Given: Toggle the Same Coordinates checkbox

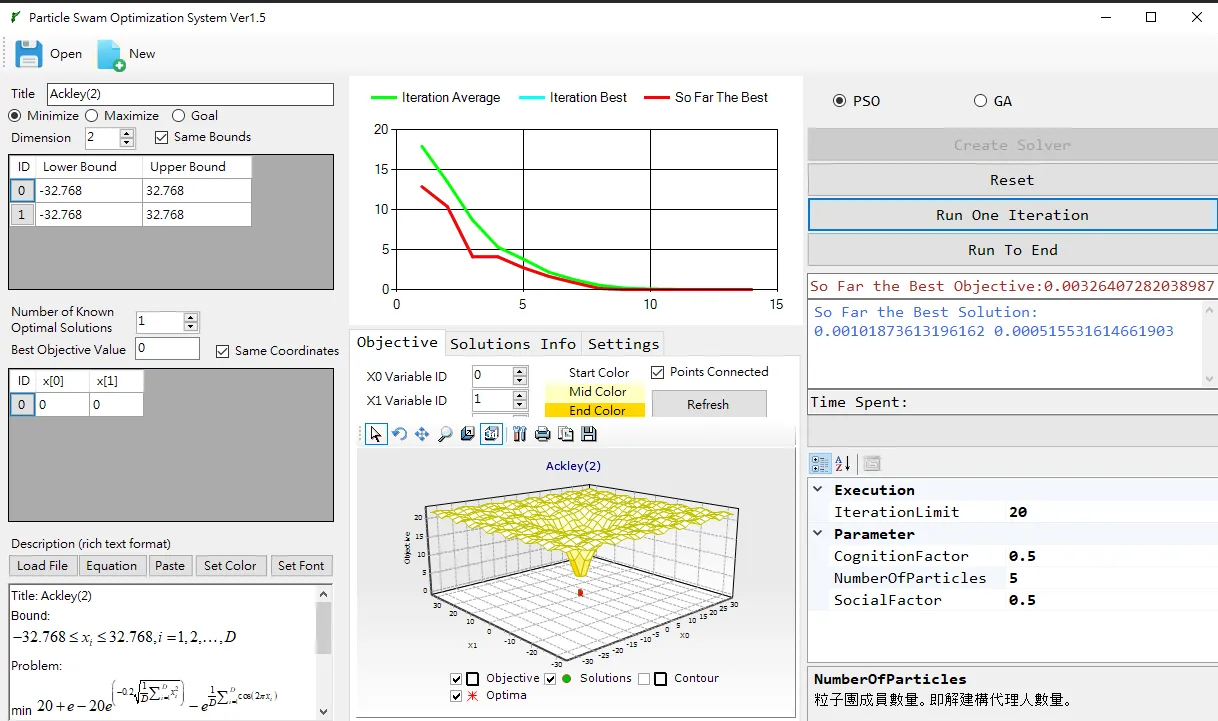Looking at the screenshot, I should (x=223, y=351).
